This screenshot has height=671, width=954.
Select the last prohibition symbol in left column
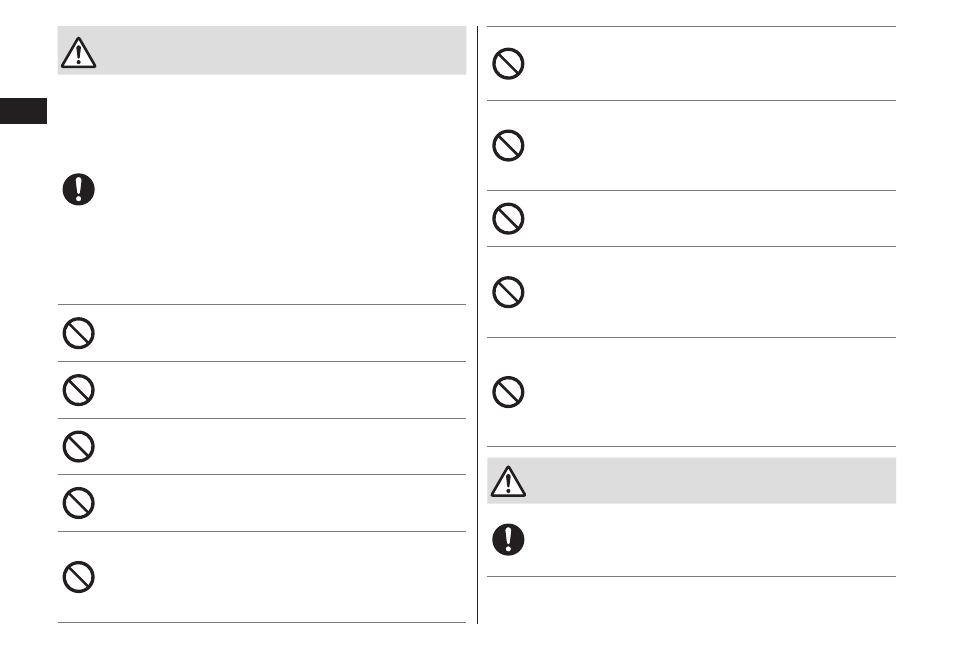coord(78,577)
